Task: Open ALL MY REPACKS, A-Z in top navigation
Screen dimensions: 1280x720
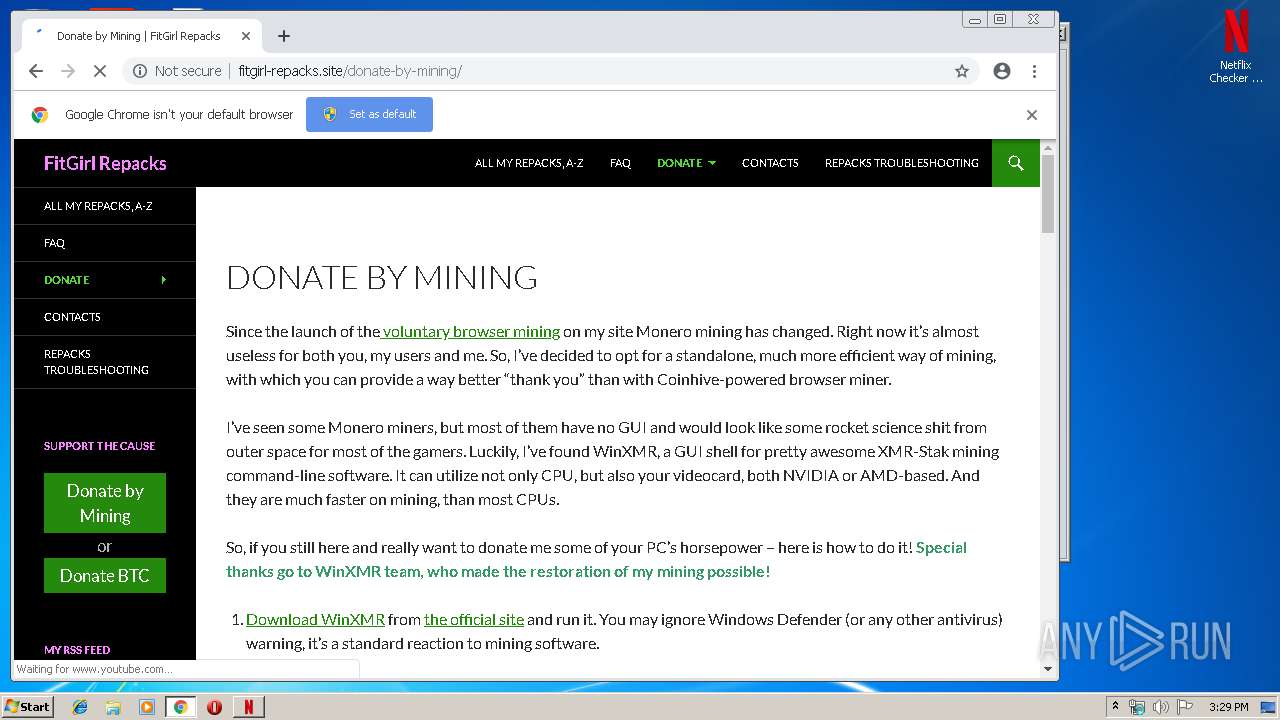Action: tap(529, 163)
